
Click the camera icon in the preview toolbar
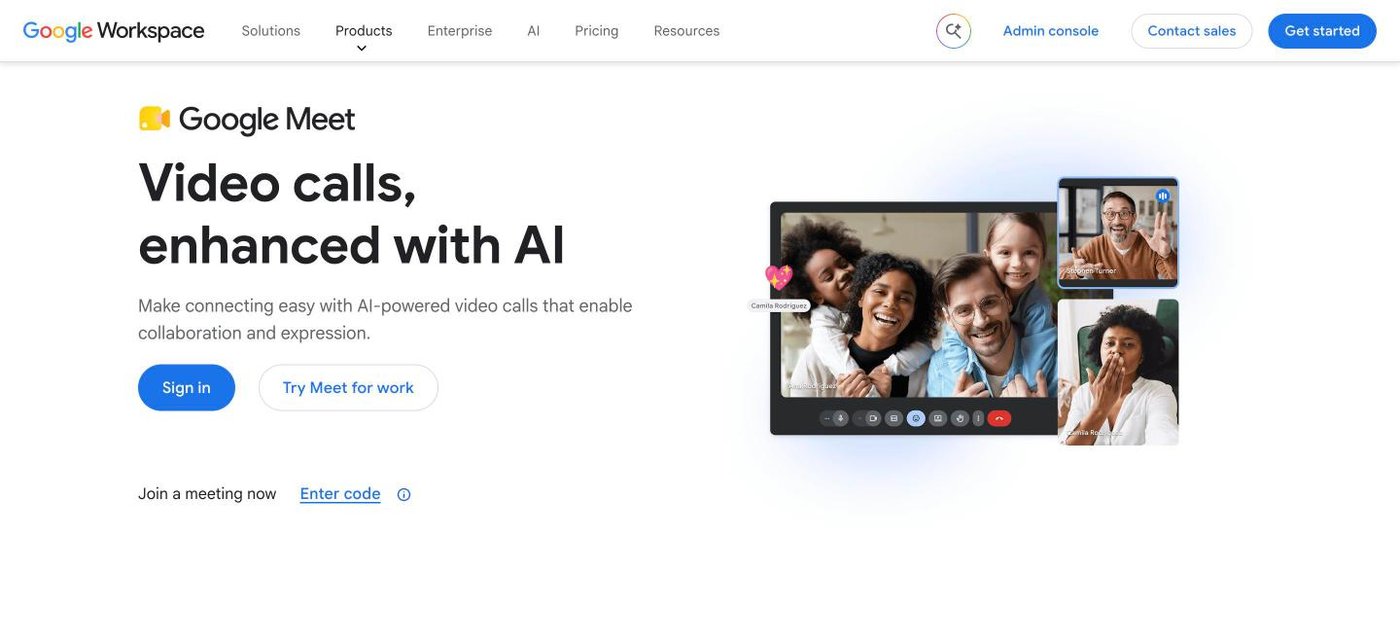873,418
